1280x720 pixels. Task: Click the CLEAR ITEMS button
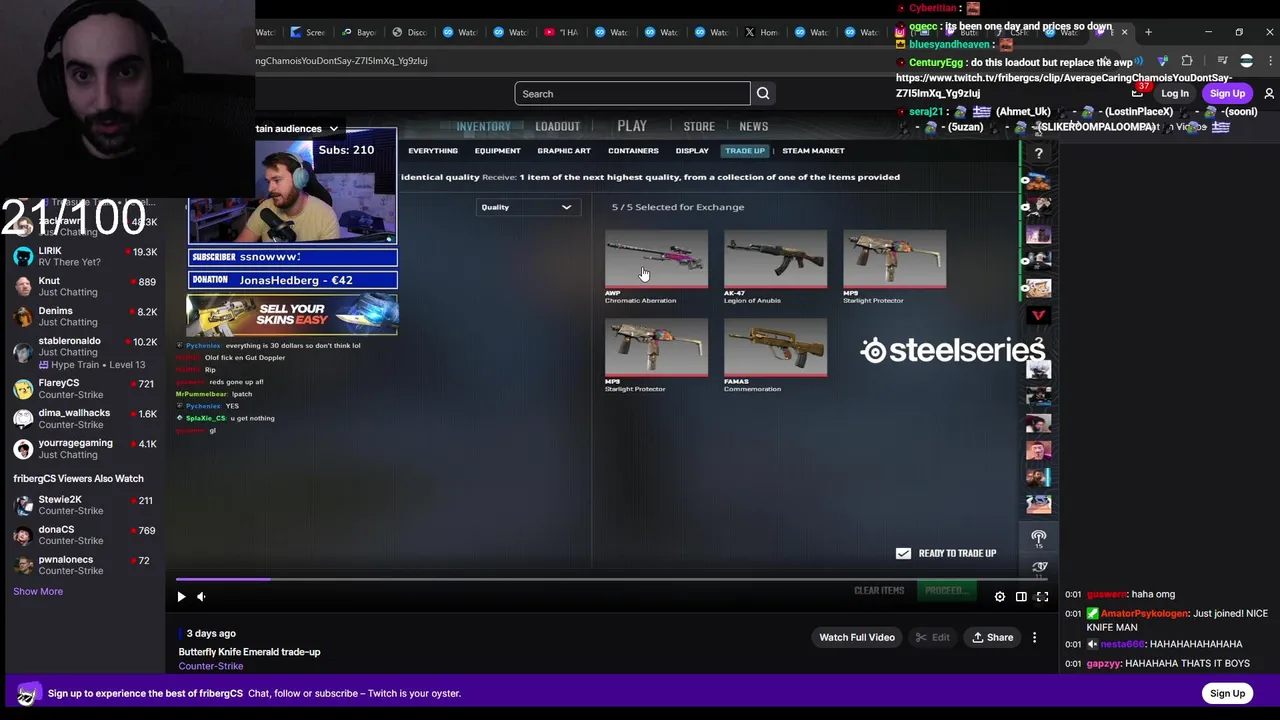pyautogui.click(x=879, y=591)
